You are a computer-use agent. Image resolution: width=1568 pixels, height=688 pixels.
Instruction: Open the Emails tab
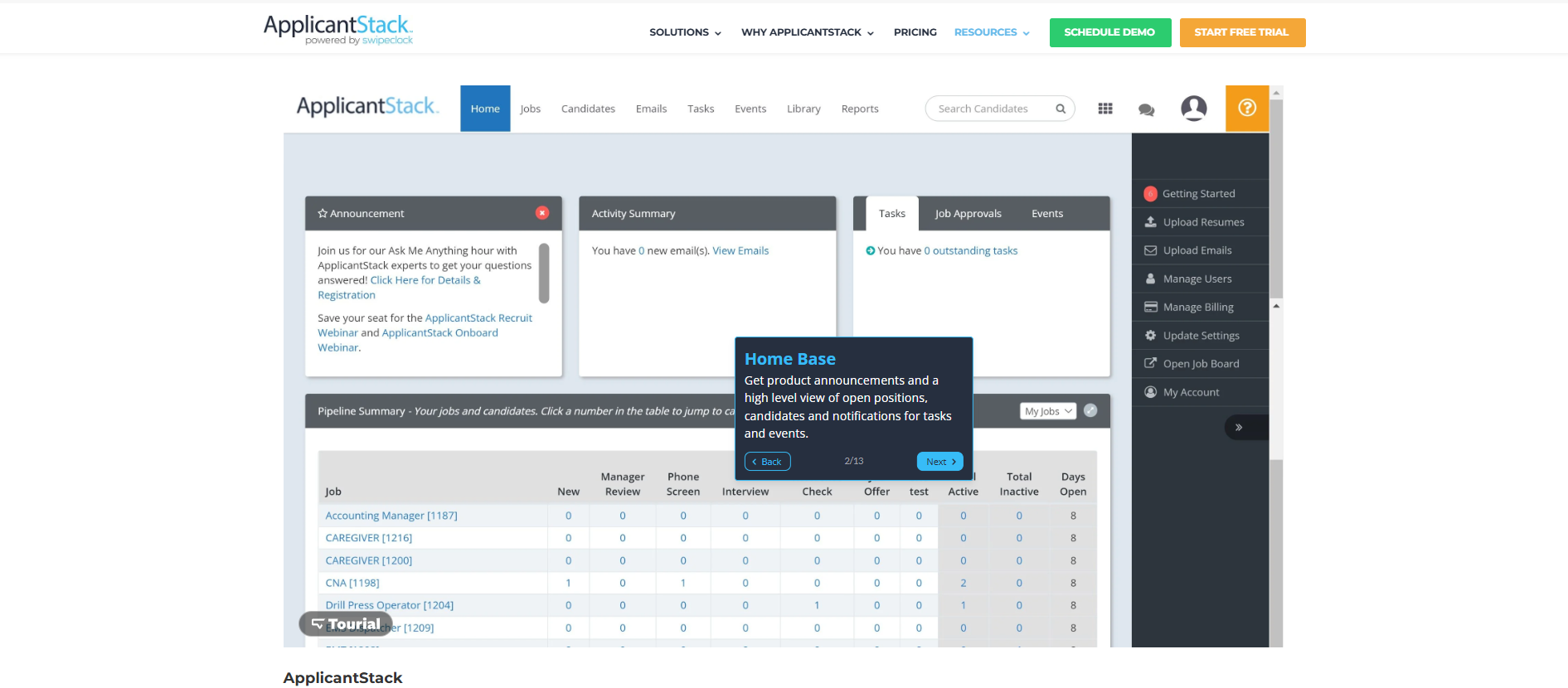pos(651,109)
